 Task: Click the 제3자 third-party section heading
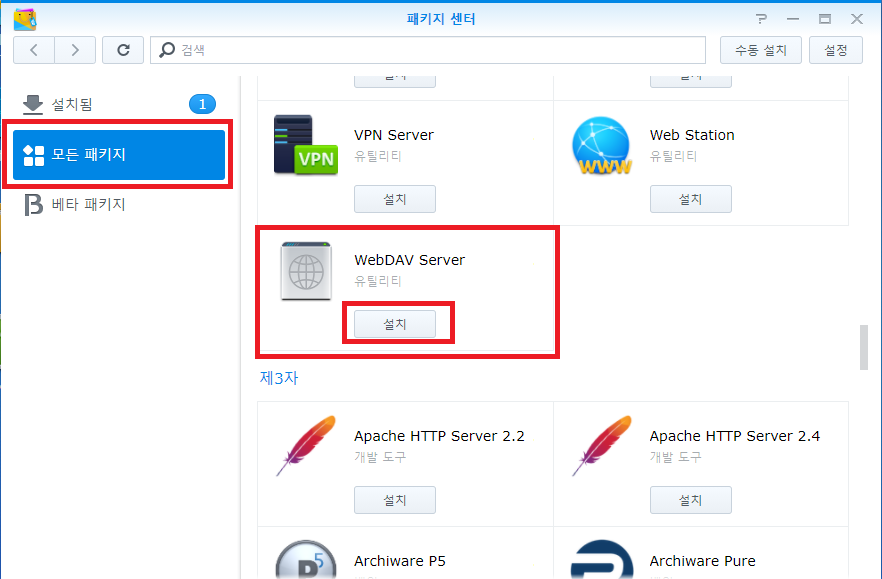(x=278, y=378)
